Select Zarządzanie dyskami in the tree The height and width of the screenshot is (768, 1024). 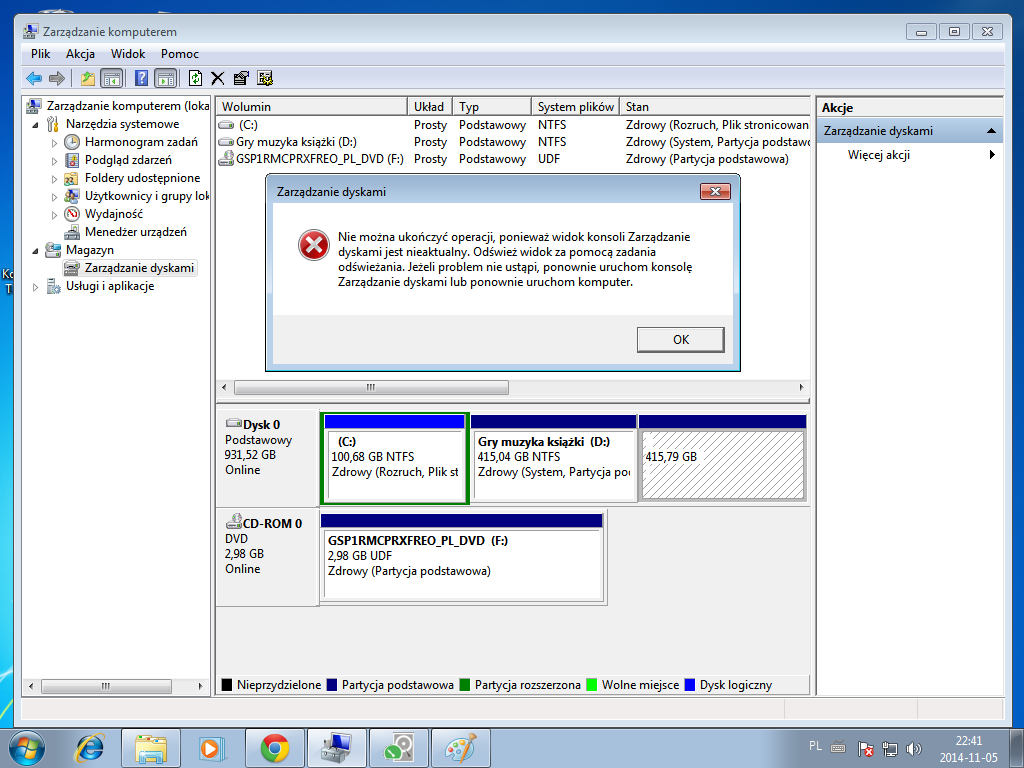pyautogui.click(x=139, y=268)
